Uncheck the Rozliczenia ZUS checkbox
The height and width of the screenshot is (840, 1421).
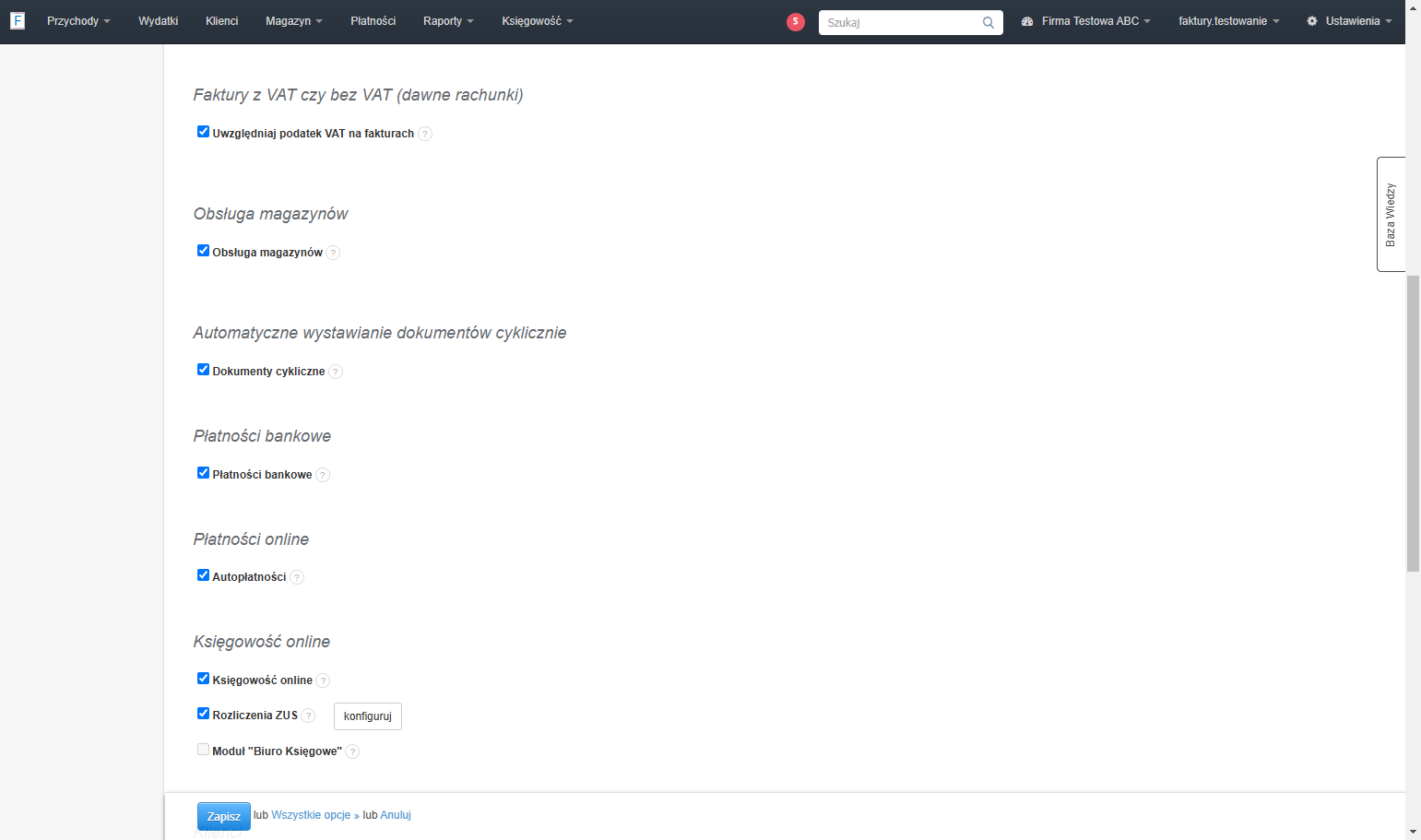203,714
